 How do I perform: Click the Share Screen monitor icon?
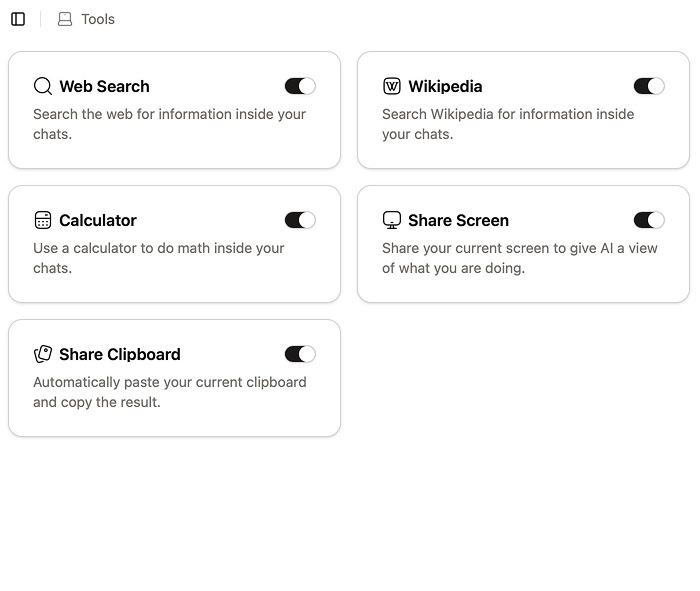tap(391, 220)
